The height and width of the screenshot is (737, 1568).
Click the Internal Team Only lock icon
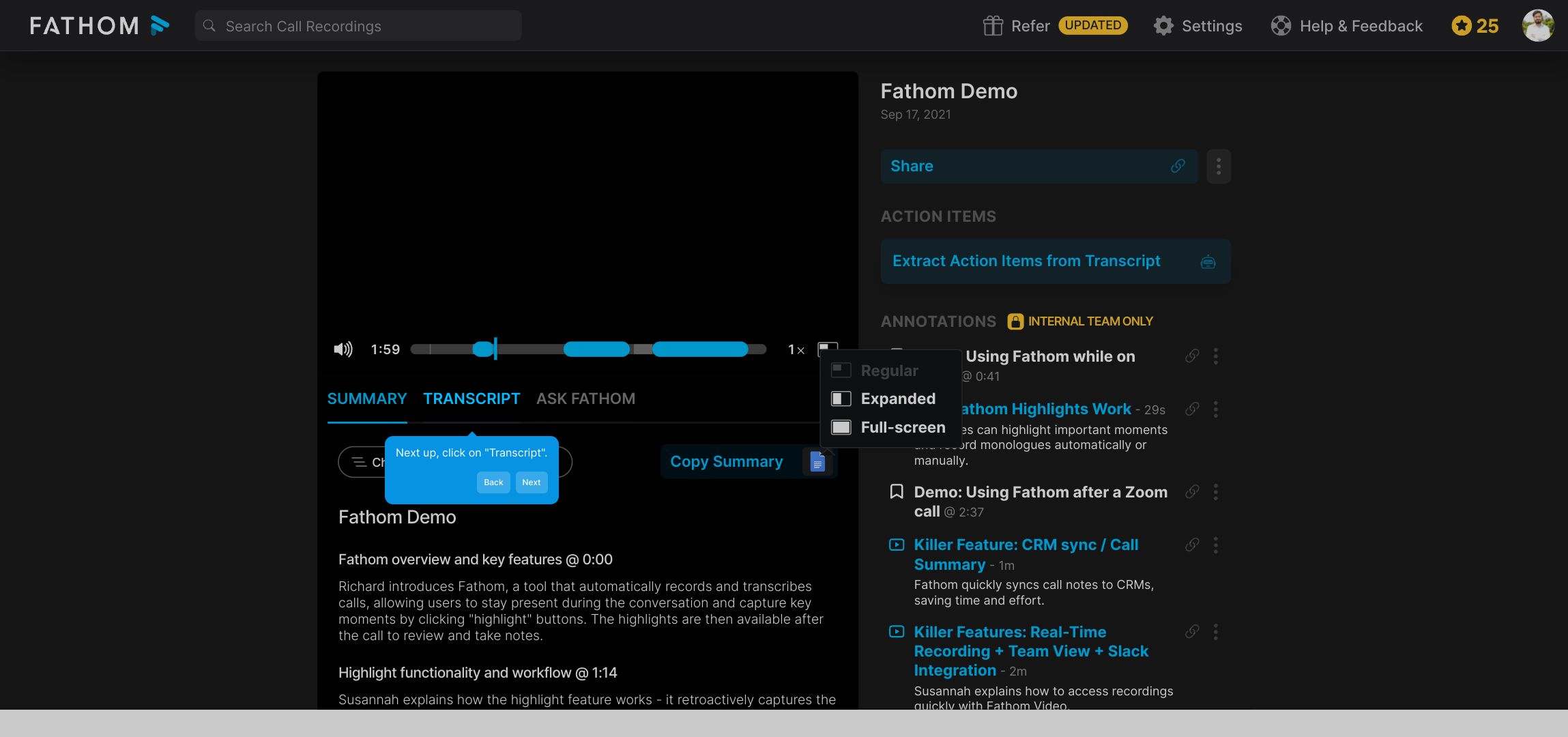point(1015,321)
